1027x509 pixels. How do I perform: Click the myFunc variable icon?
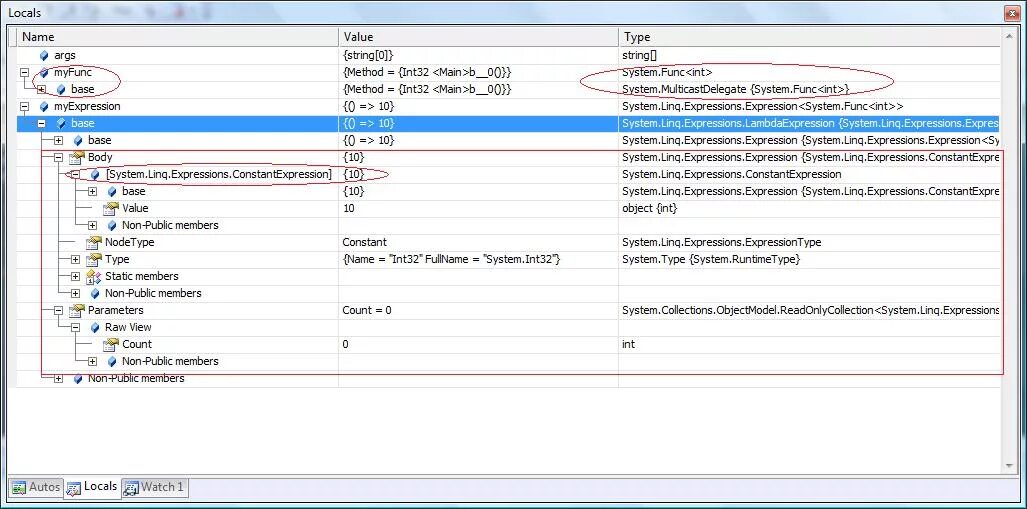(44, 73)
